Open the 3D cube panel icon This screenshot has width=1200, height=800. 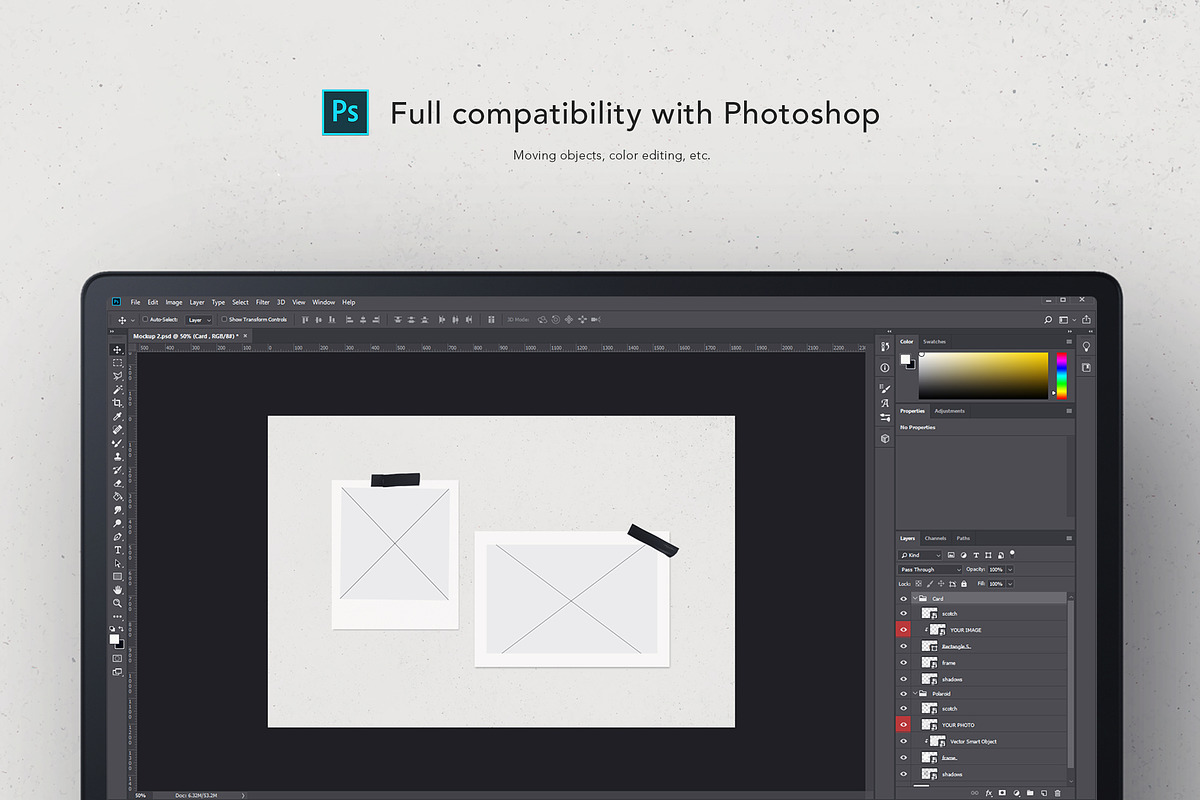tap(885, 438)
